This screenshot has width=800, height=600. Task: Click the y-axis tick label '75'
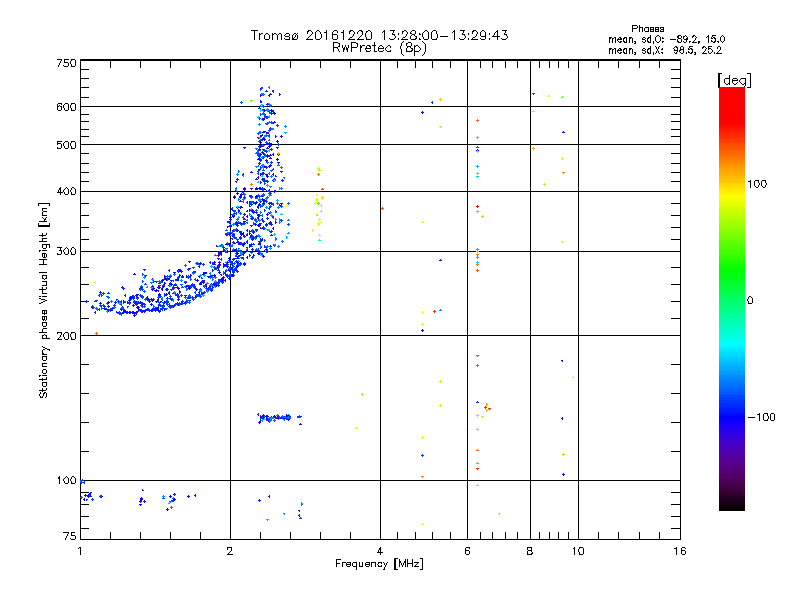pyautogui.click(x=70, y=536)
